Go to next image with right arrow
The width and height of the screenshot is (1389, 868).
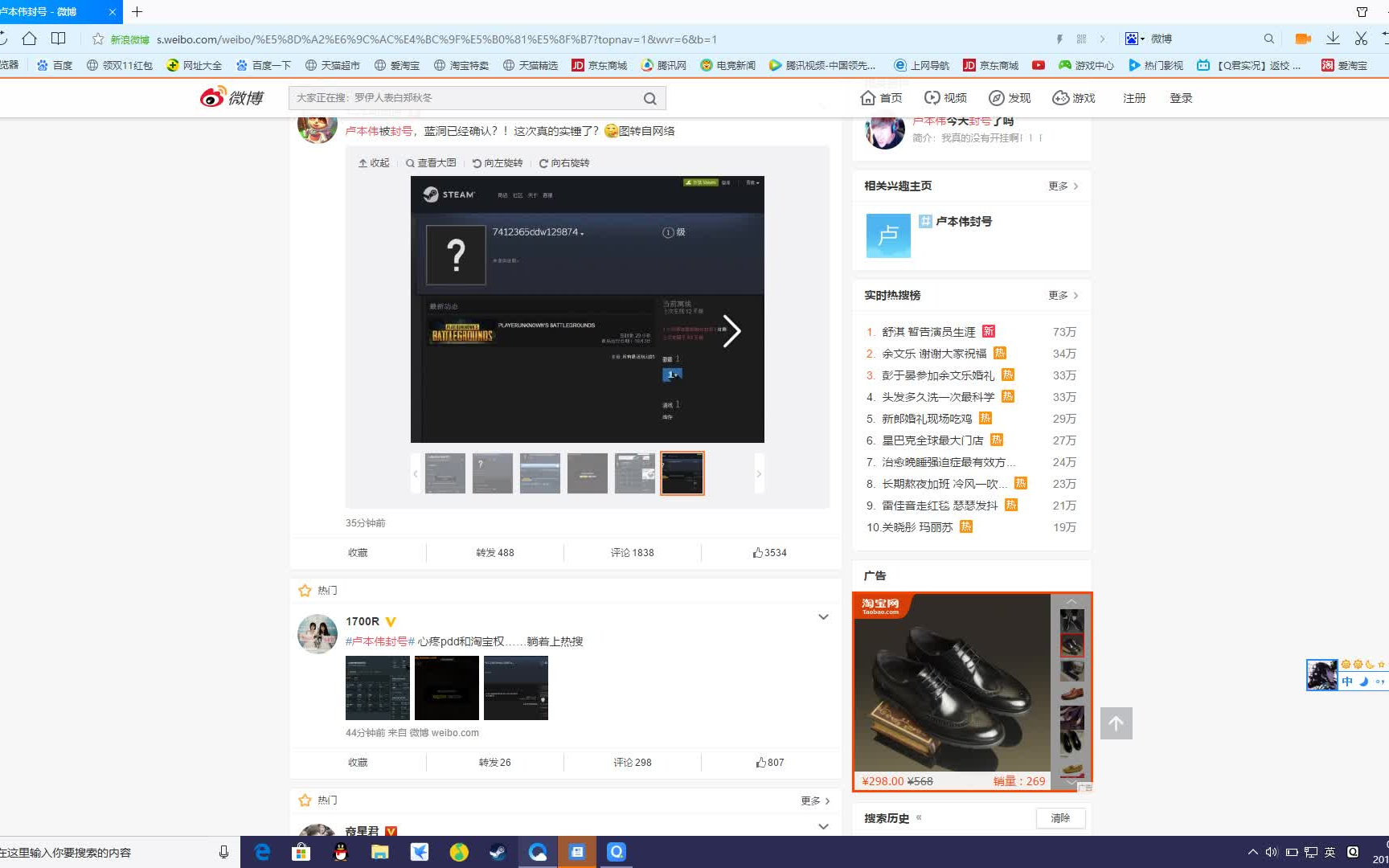(x=731, y=331)
